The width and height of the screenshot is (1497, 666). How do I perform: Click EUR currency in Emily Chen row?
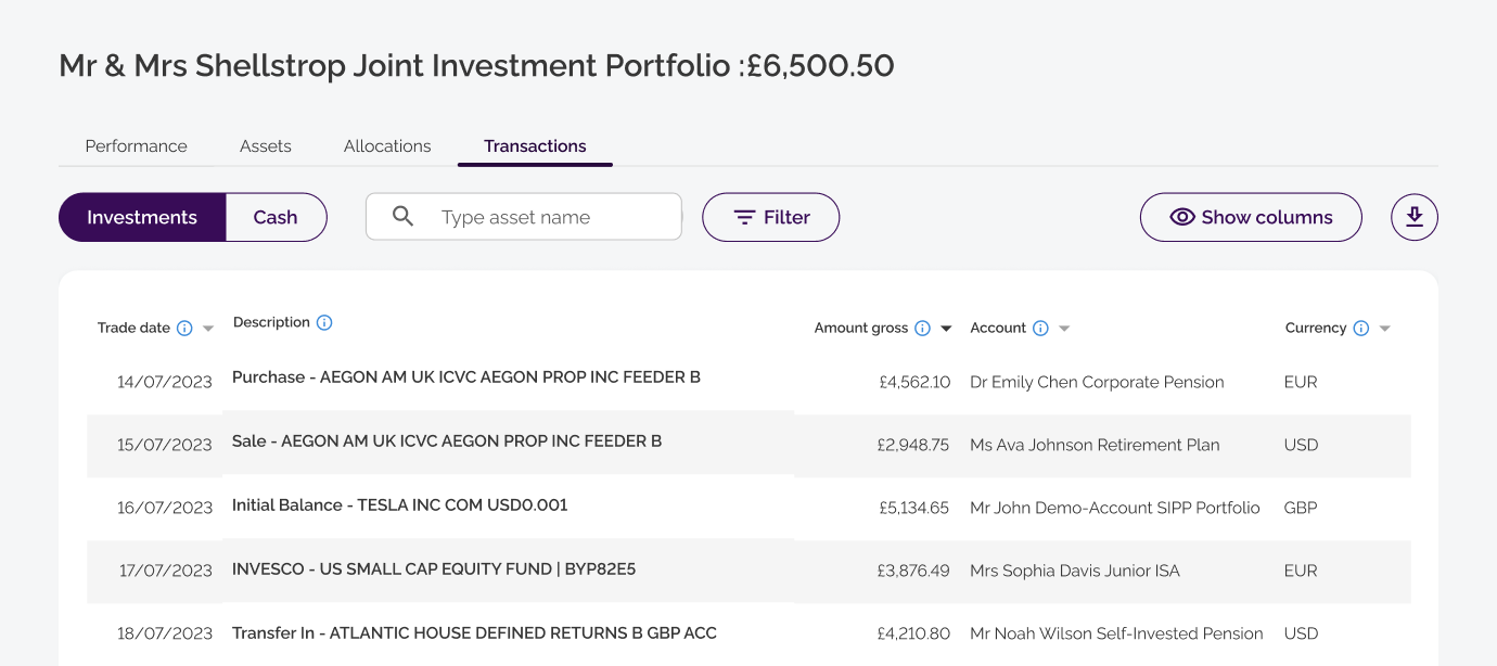(x=1300, y=382)
